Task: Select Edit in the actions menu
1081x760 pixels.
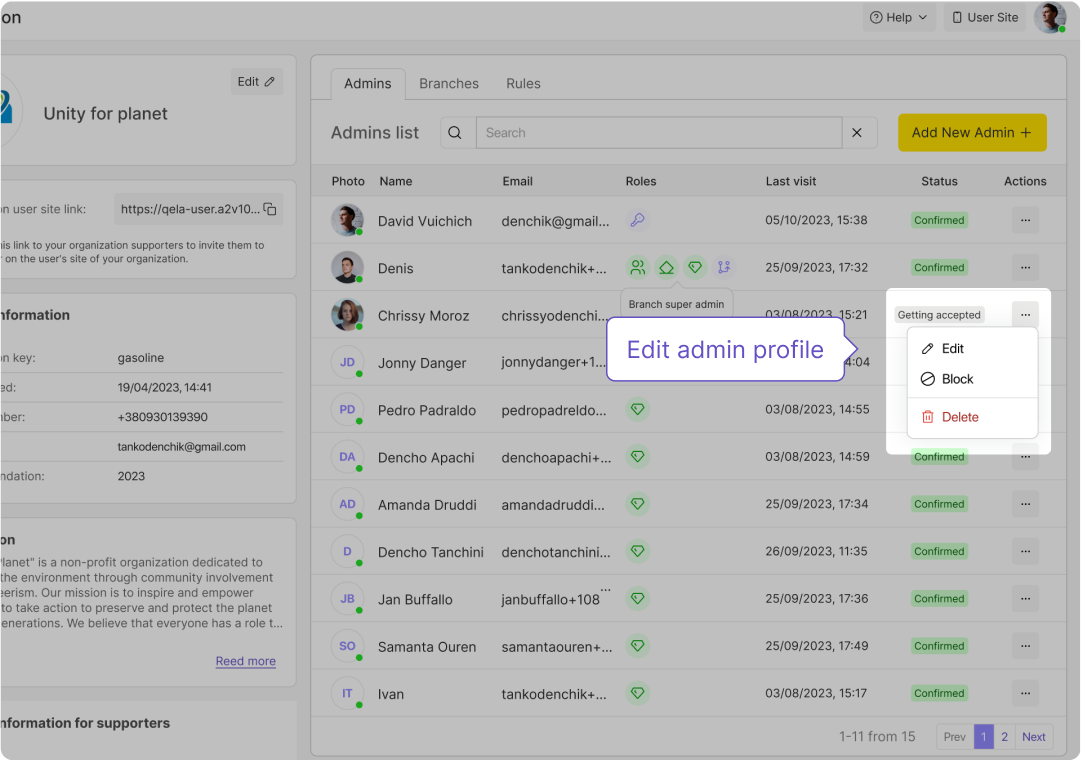Action: (x=952, y=349)
